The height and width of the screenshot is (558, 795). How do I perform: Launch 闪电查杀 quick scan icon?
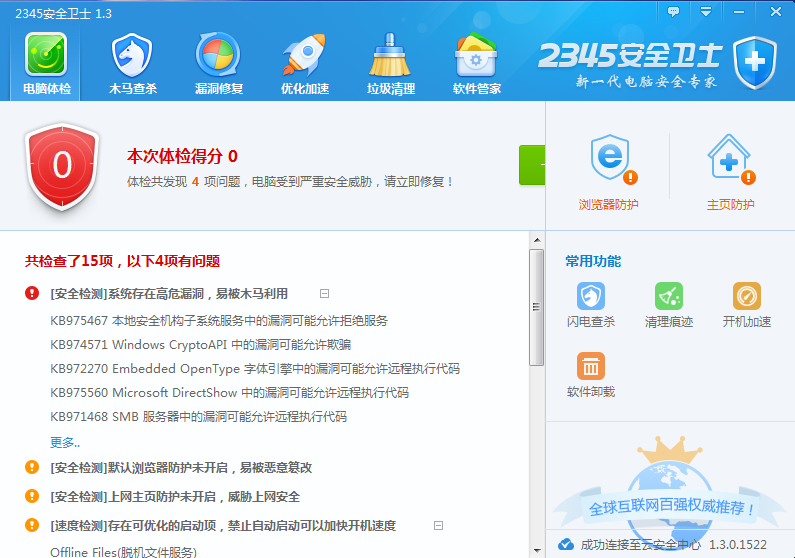[591, 296]
